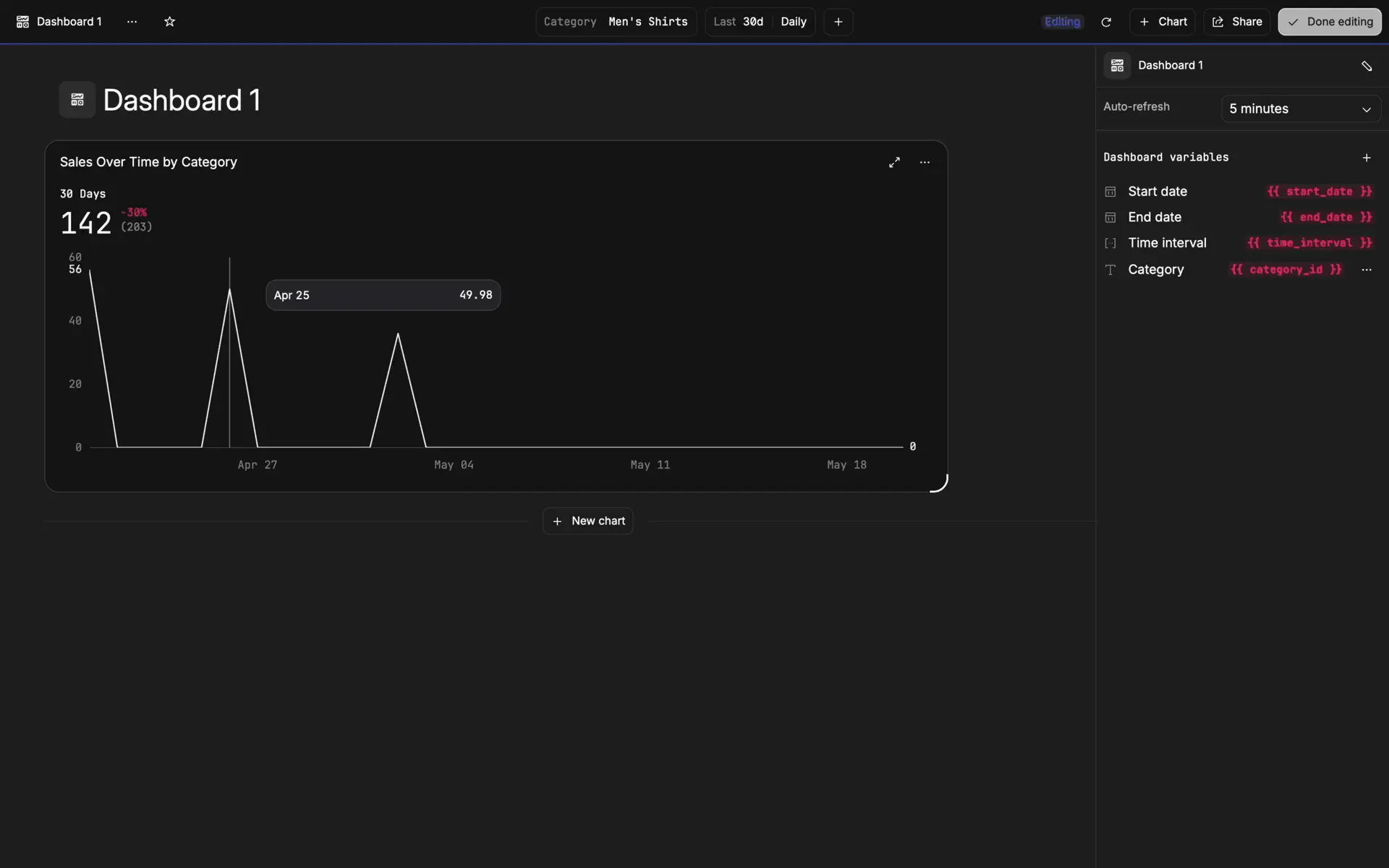This screenshot has height=868, width=1389.
Task: Star this dashboard as favorite
Action: pyautogui.click(x=169, y=22)
